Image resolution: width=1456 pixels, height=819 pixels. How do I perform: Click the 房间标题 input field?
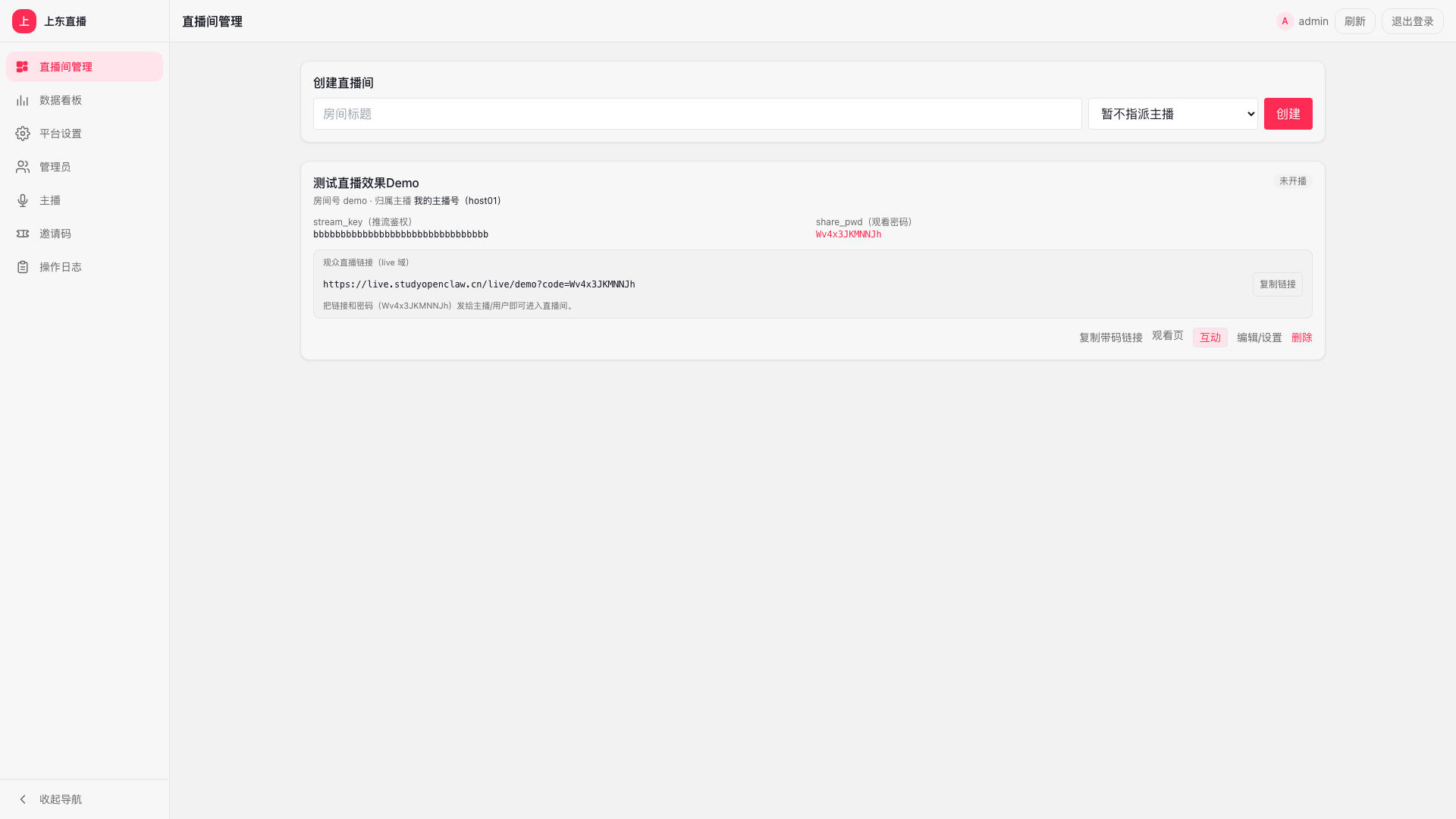tap(698, 114)
